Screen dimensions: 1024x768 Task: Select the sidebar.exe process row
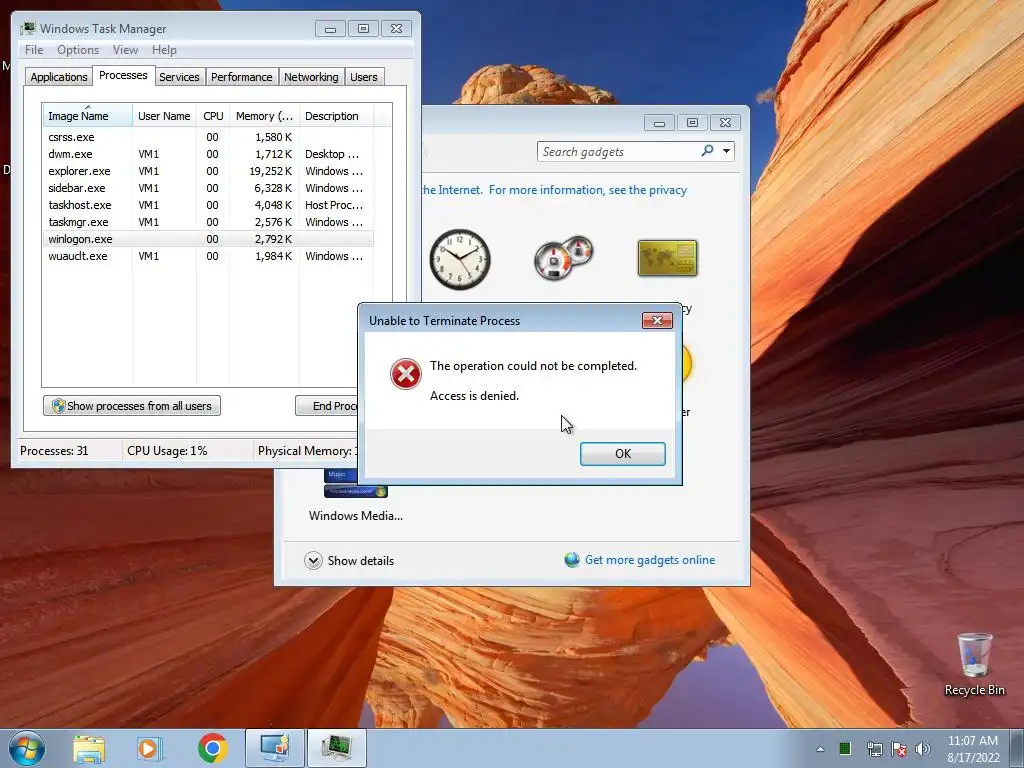click(x=208, y=188)
